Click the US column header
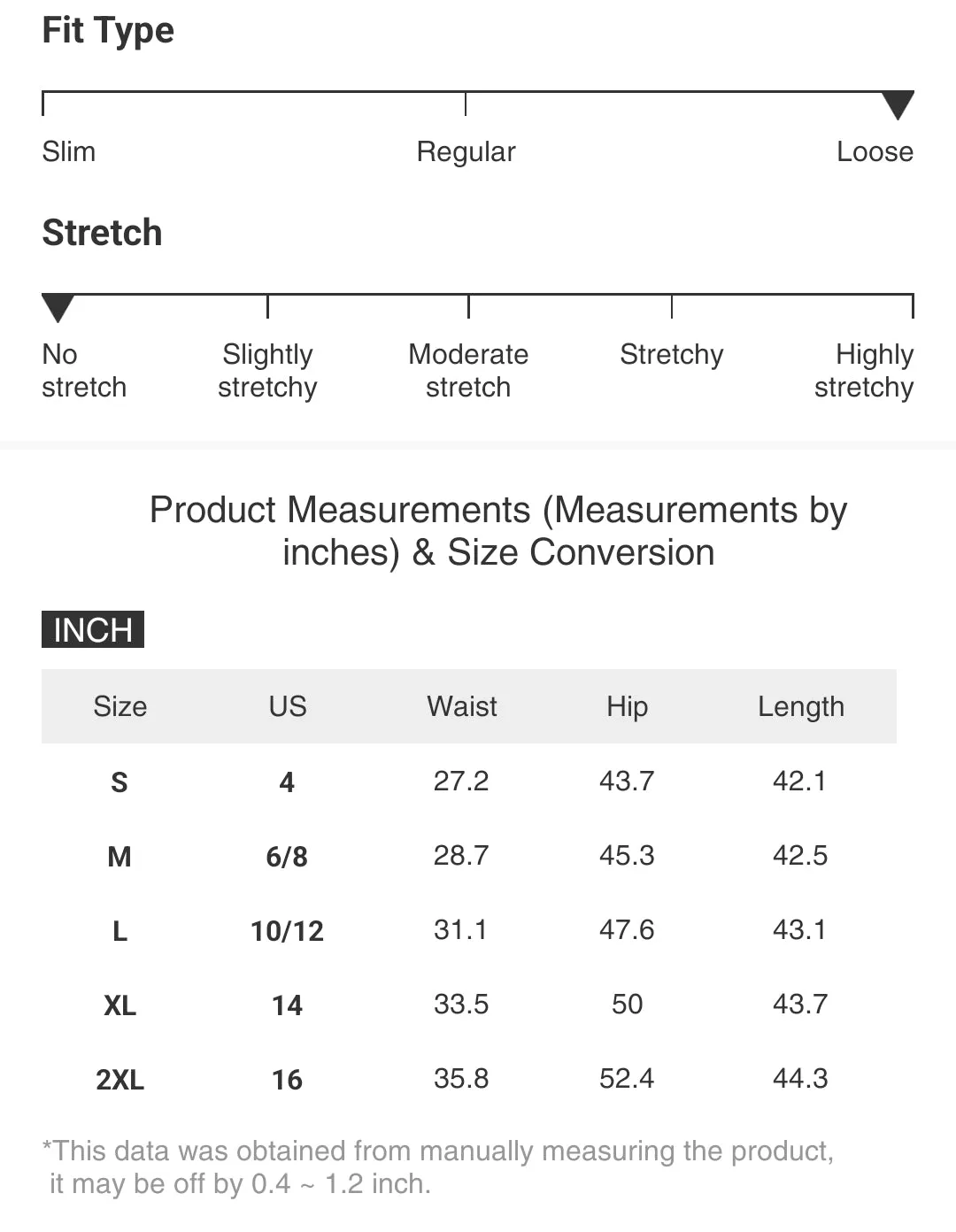956x1232 pixels. click(288, 706)
